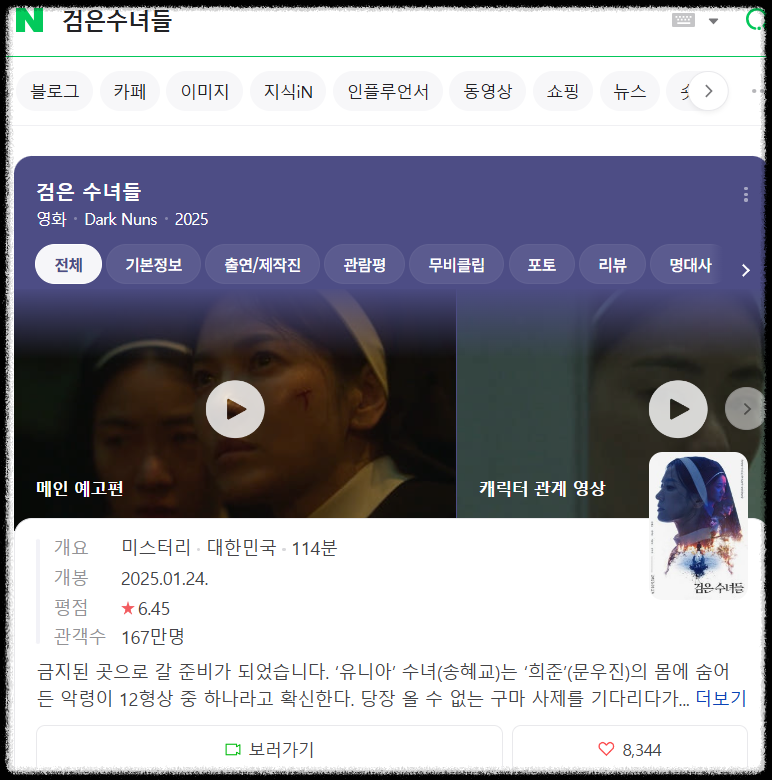Select the 블로그 search category
The image size is (772, 780).
coord(55,91)
